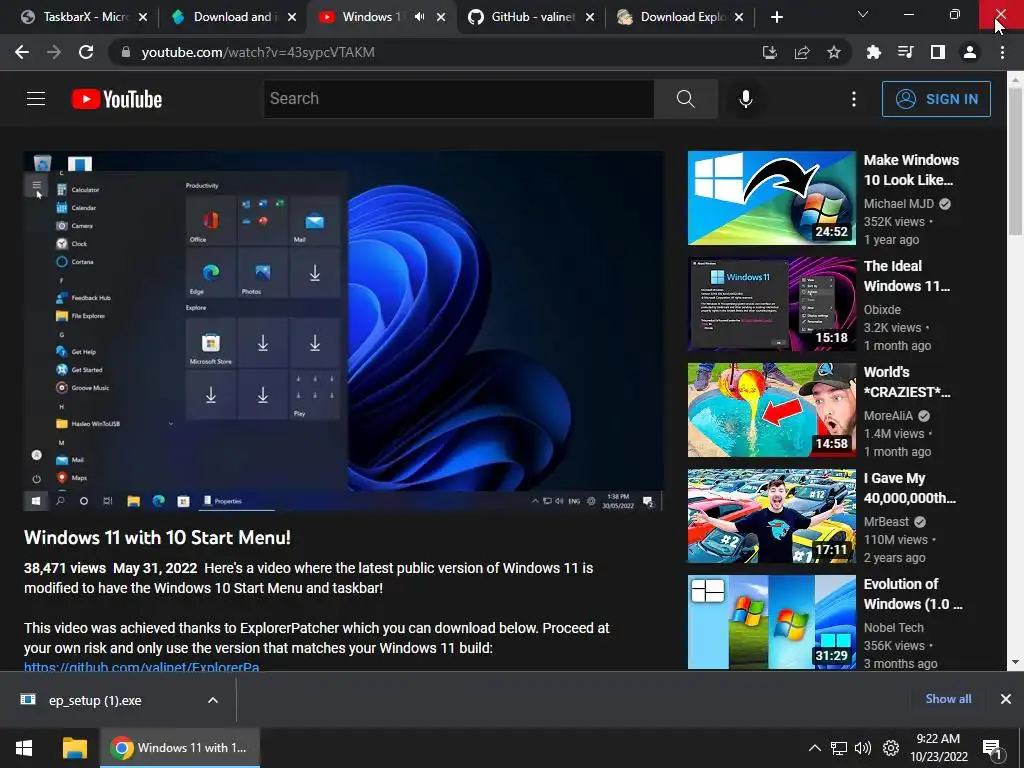Viewport: 1024px width, 768px height.
Task: Click the YouTube search magnifier button
Action: tap(686, 99)
